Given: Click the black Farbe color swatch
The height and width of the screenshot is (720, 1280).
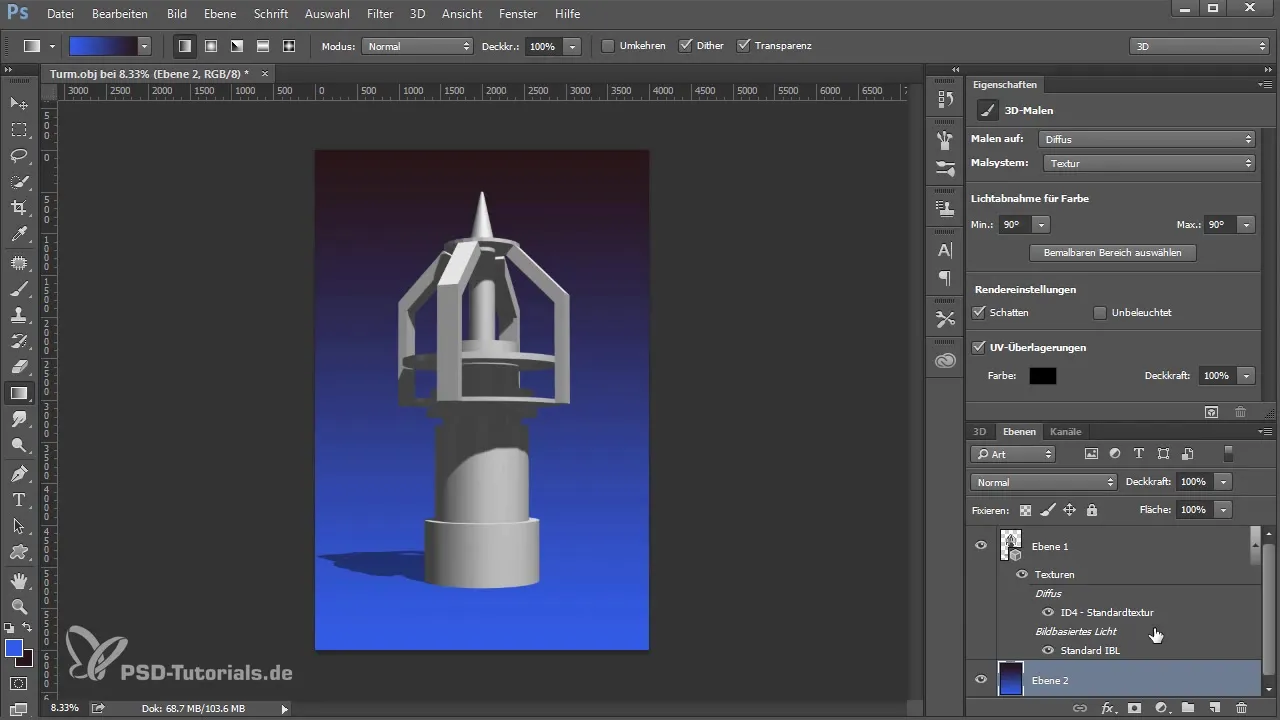Looking at the screenshot, I should pos(1043,376).
